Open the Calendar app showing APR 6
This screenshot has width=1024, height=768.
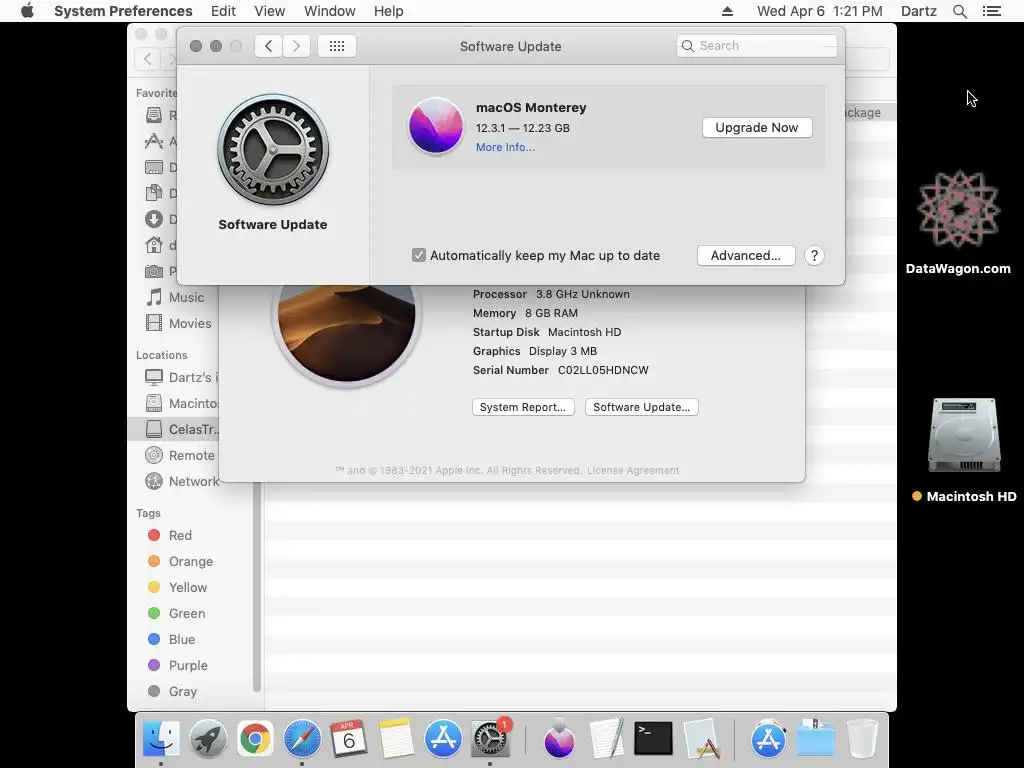click(349, 739)
